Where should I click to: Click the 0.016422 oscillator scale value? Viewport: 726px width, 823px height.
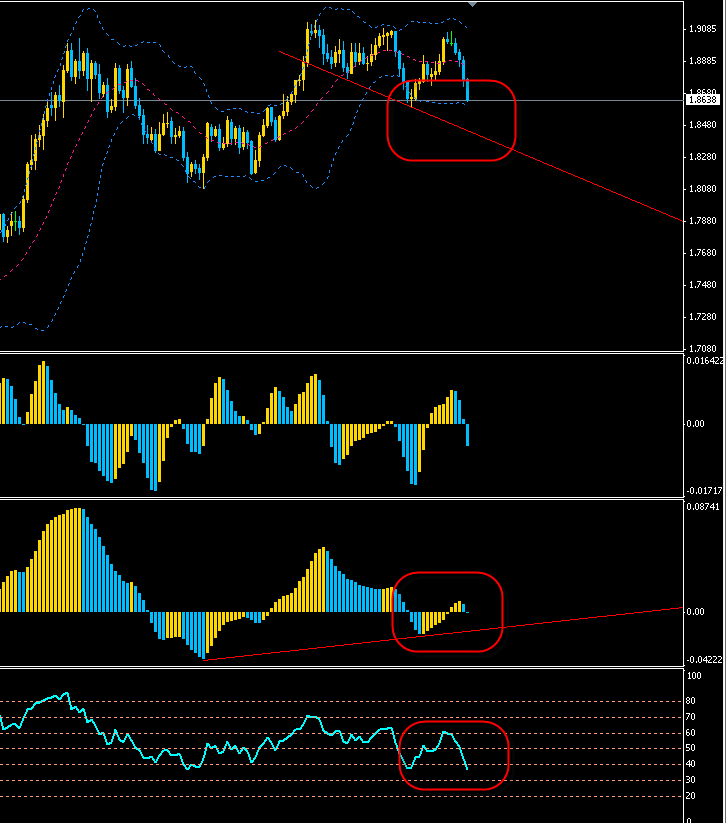(x=705, y=361)
